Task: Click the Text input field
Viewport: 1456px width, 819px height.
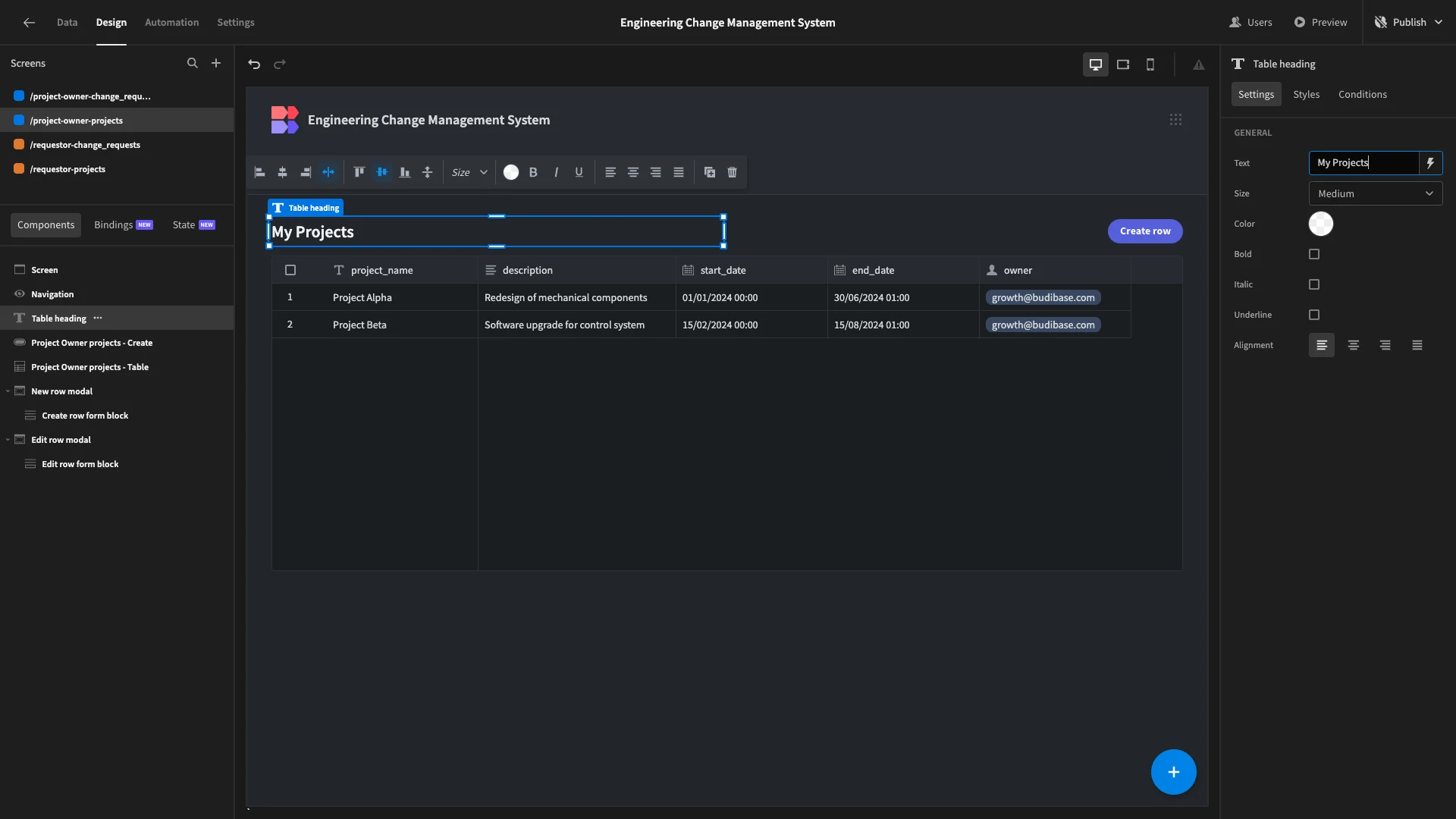Action: (x=1363, y=163)
